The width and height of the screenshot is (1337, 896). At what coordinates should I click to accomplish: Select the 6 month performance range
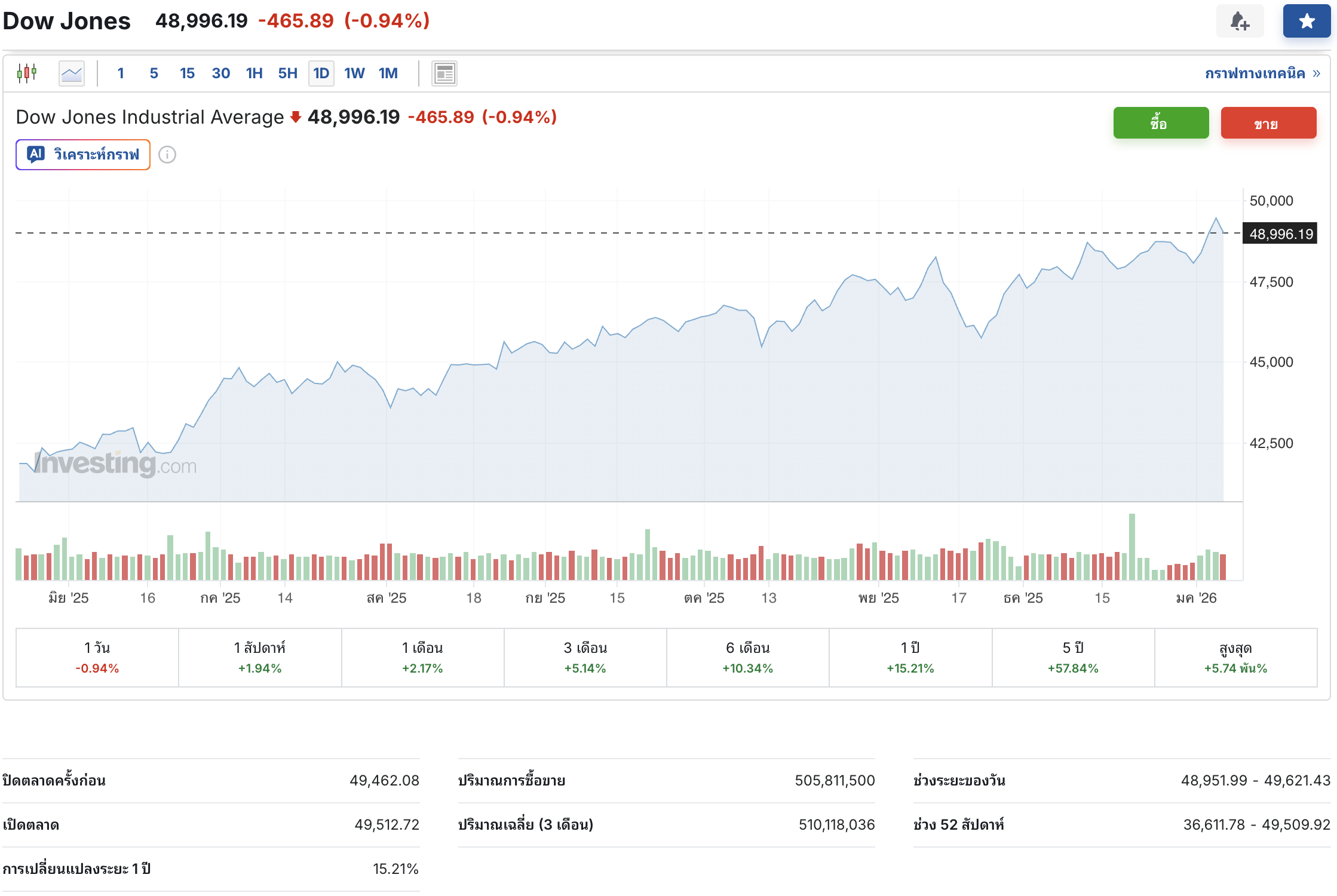pyautogui.click(x=747, y=657)
